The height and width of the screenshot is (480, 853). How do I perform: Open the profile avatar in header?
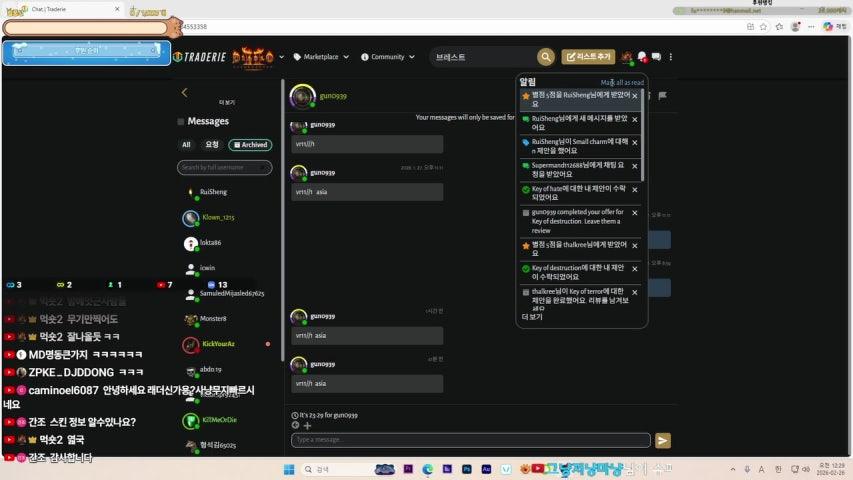pyautogui.click(x=627, y=57)
